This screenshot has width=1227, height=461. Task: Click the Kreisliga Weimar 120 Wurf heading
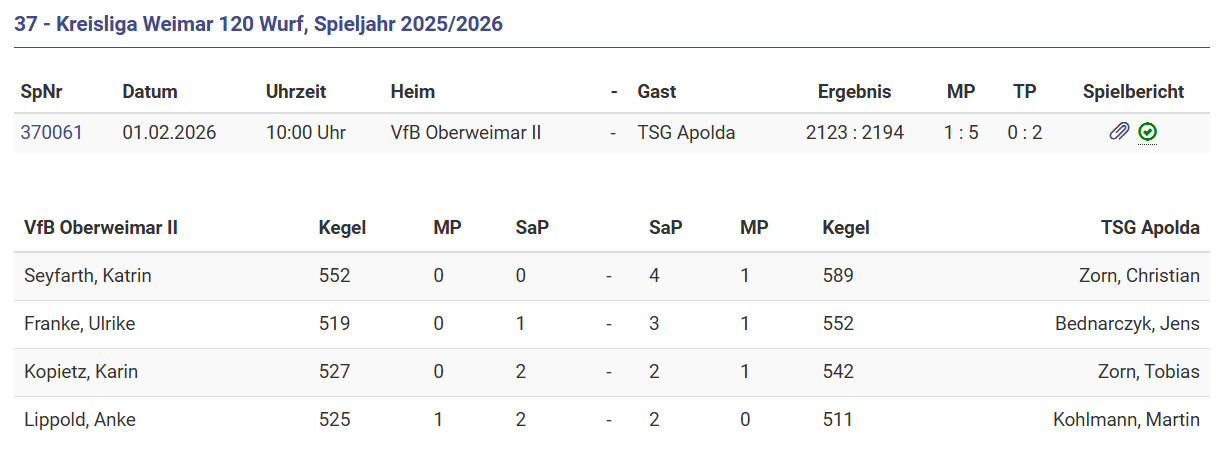click(x=258, y=24)
